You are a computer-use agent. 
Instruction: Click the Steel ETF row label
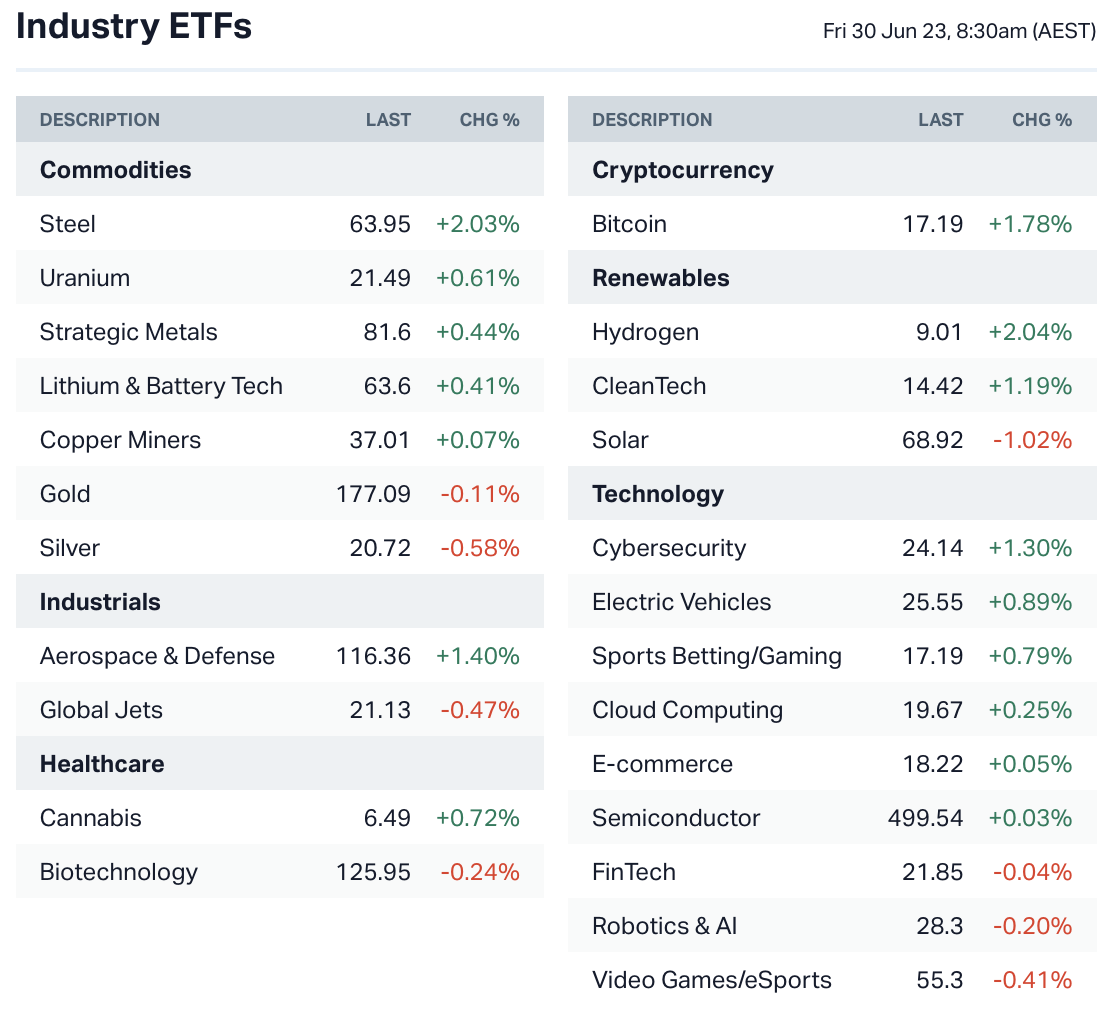coord(68,224)
